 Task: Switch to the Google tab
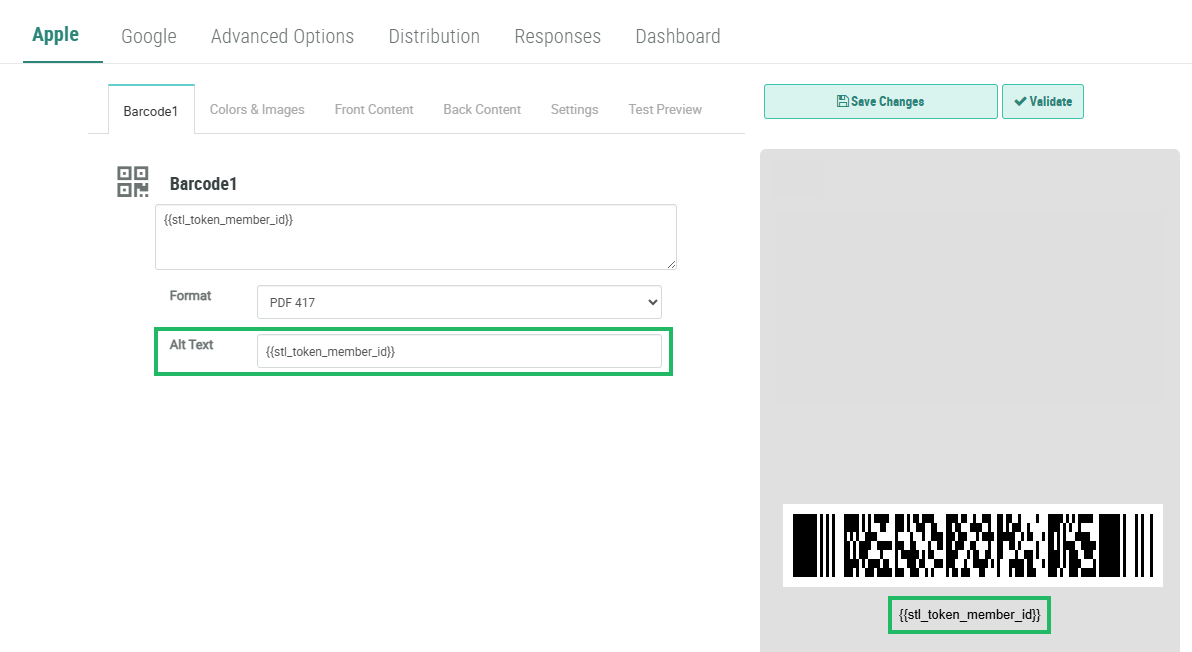point(149,36)
